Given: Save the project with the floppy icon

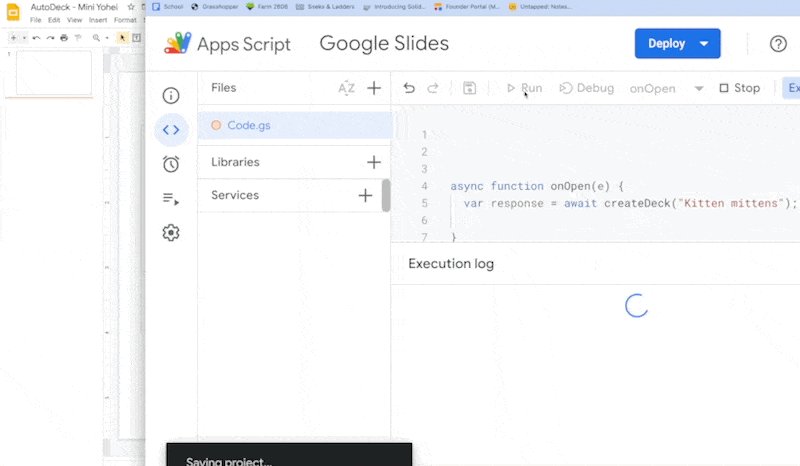Looking at the screenshot, I should coord(469,88).
